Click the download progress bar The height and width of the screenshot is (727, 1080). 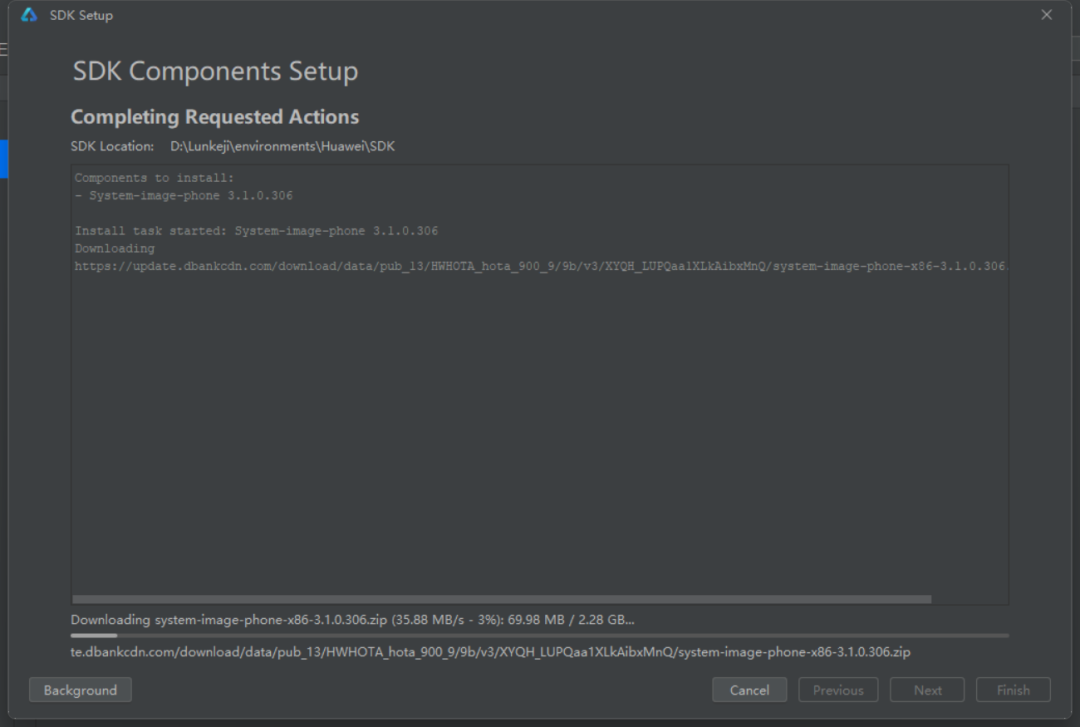[x=540, y=635]
